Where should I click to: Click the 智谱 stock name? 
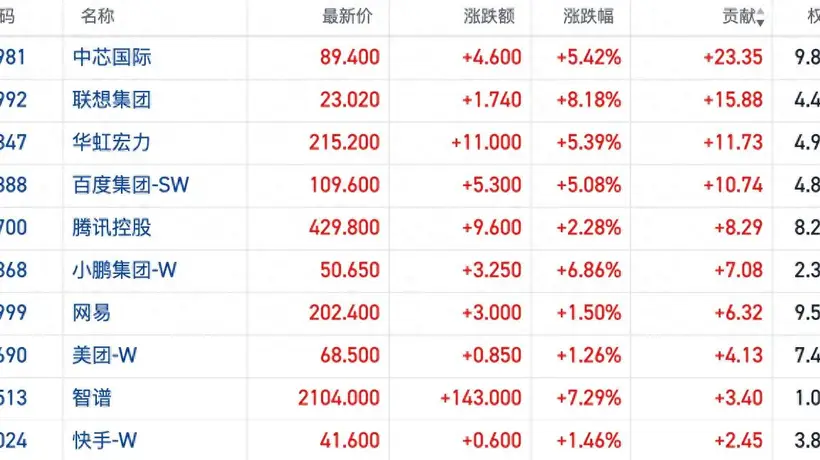click(92, 398)
